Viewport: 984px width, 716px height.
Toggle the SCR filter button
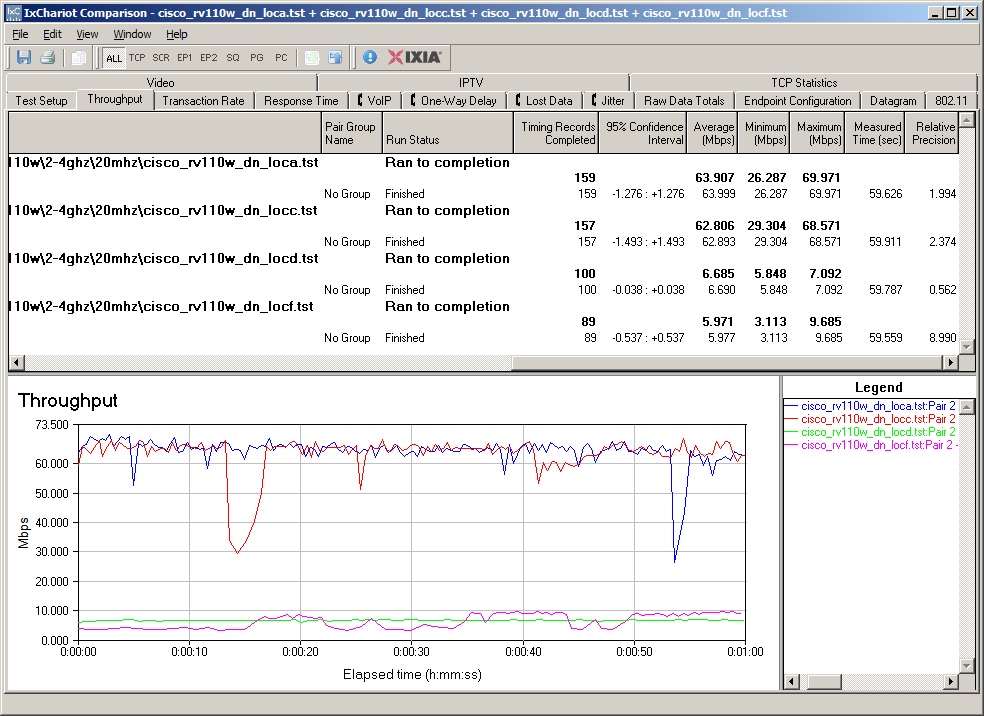[161, 58]
